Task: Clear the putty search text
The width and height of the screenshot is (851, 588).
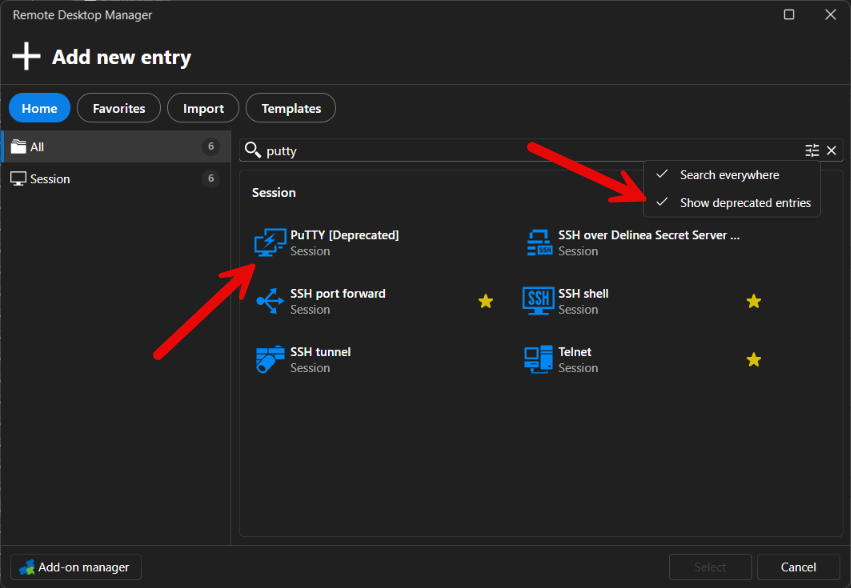Action: pos(831,150)
